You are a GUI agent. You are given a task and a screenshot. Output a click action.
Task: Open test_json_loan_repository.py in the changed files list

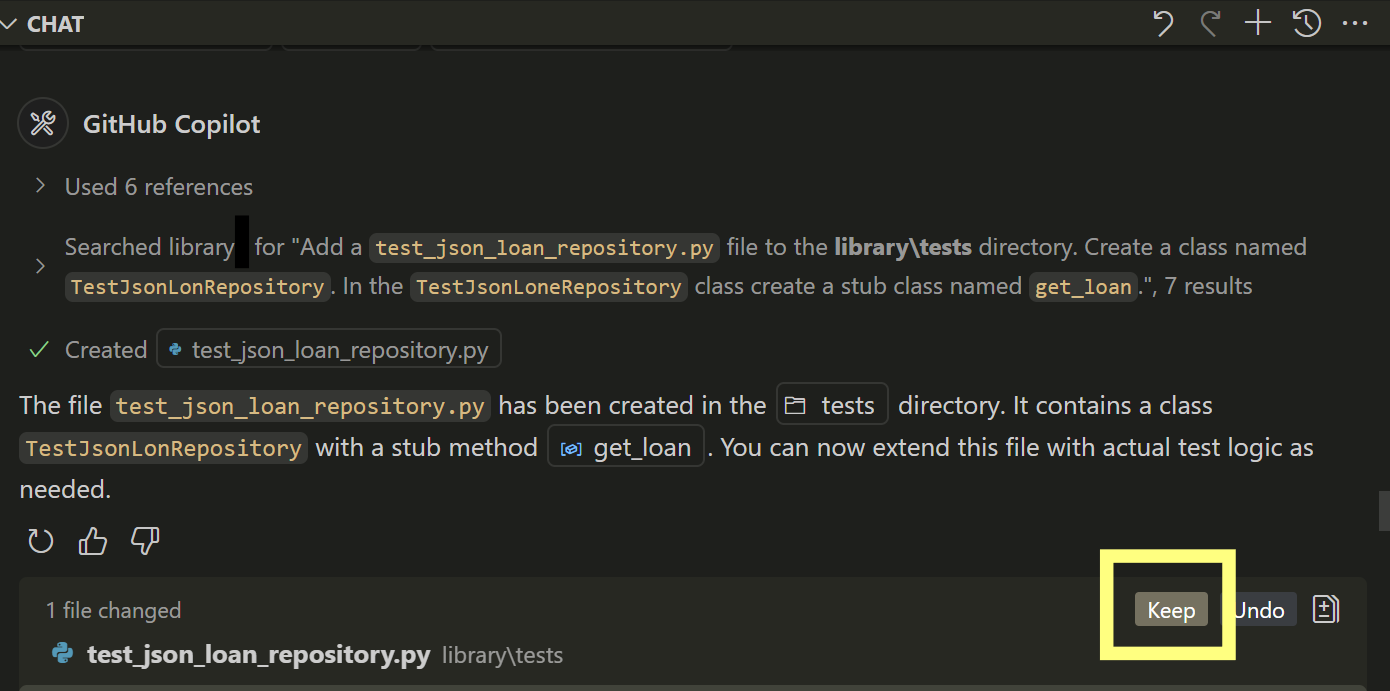point(259,655)
